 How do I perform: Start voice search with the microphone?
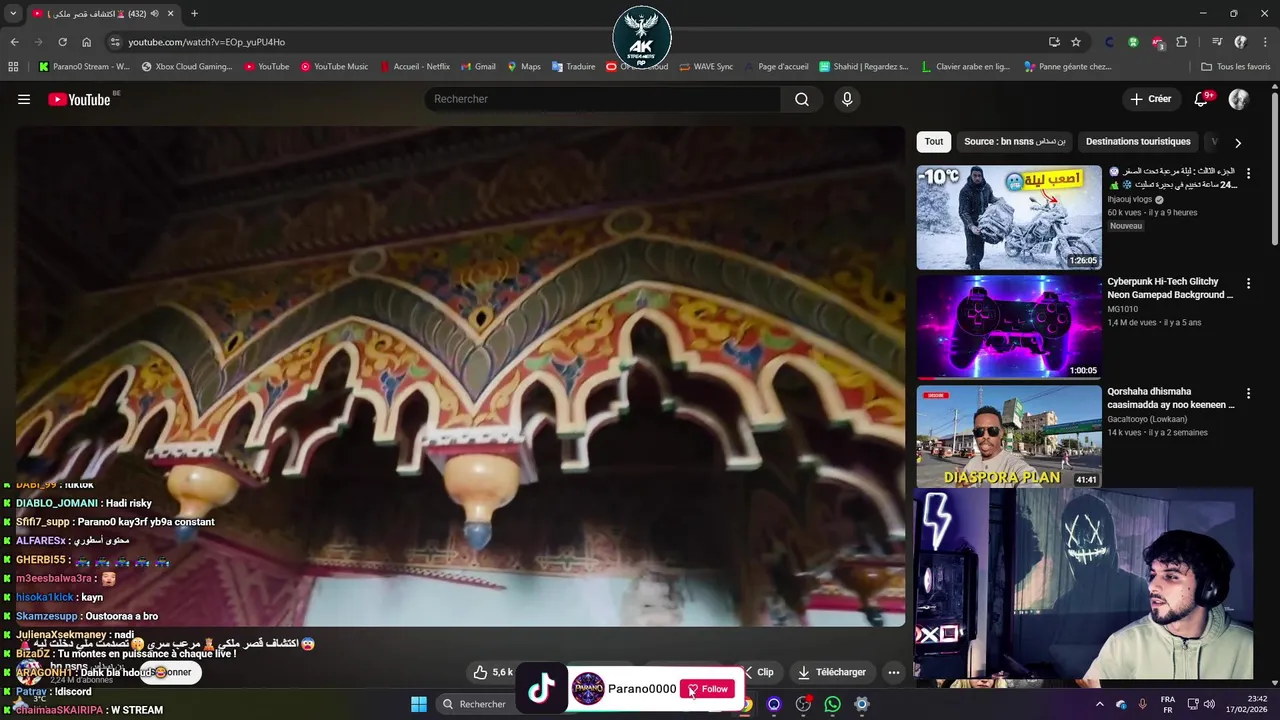tap(847, 99)
